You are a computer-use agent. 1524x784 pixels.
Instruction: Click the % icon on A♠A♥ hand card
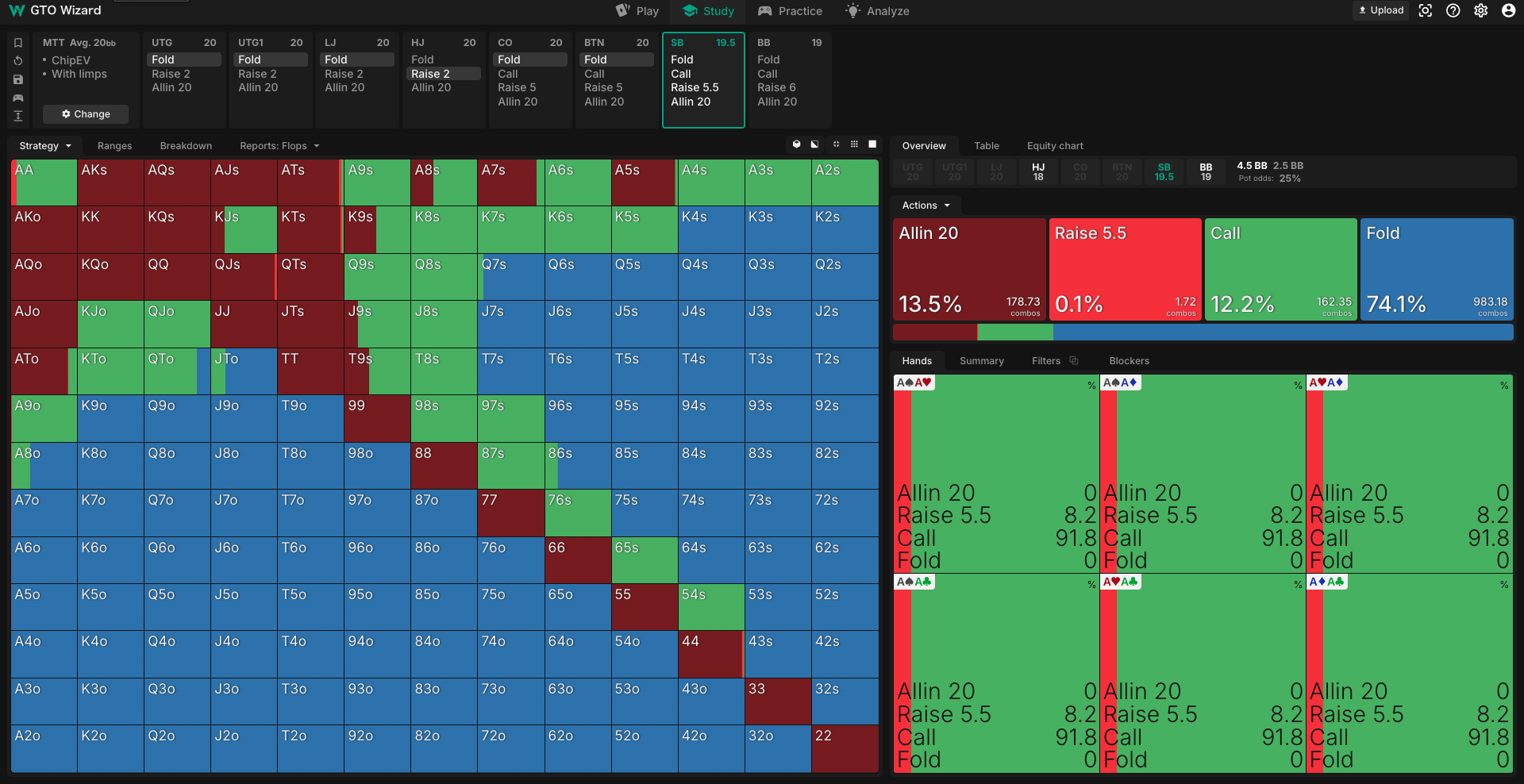point(1091,385)
